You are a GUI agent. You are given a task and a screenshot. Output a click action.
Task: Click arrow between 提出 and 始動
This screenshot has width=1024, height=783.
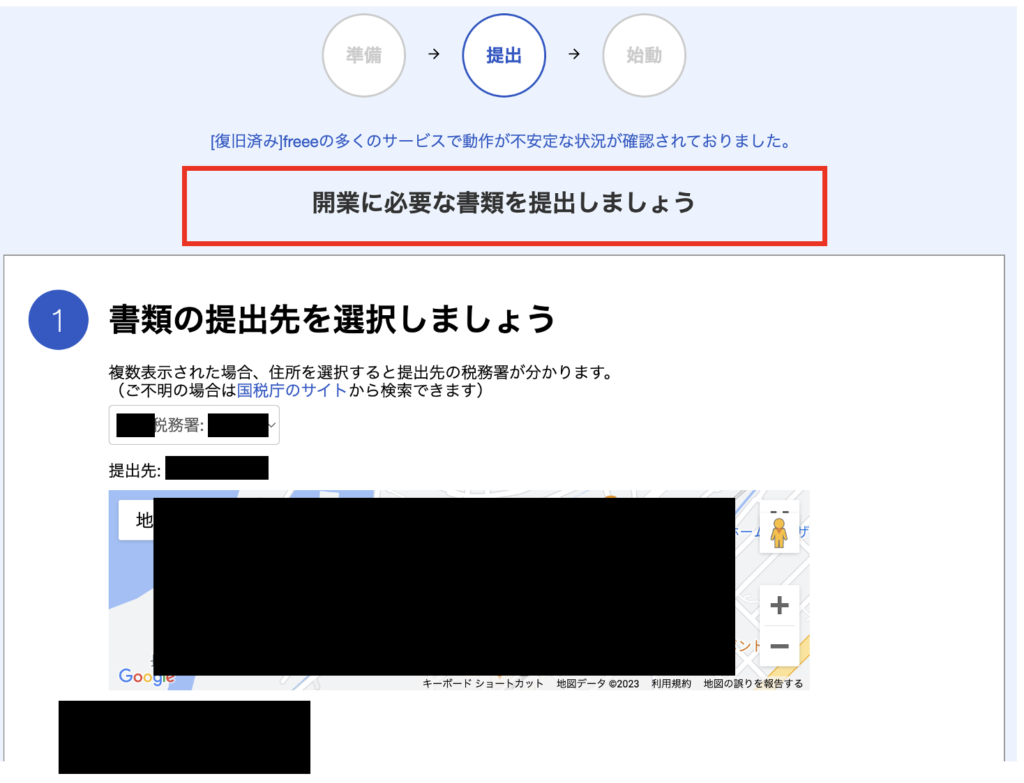coord(573,55)
